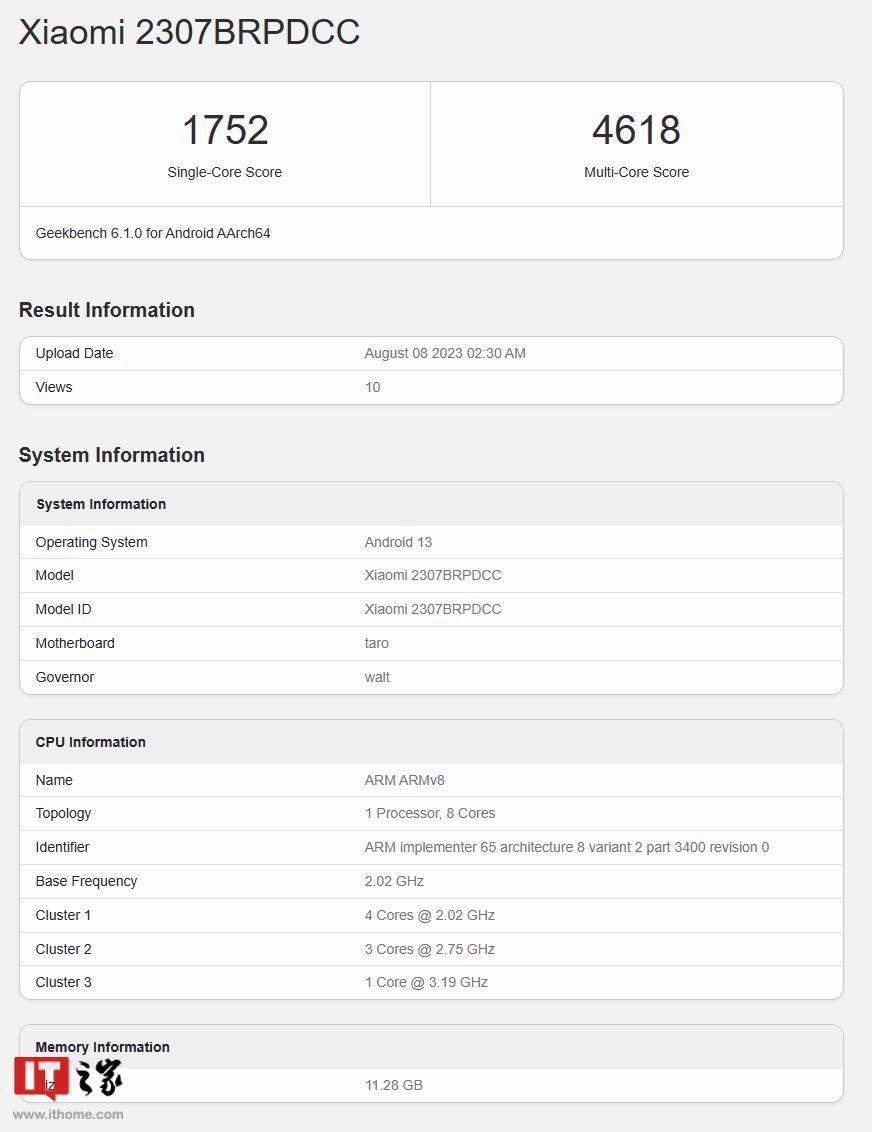This screenshot has width=872, height=1132.
Task: Click the Operating System Android 13 entry
Action: point(430,541)
